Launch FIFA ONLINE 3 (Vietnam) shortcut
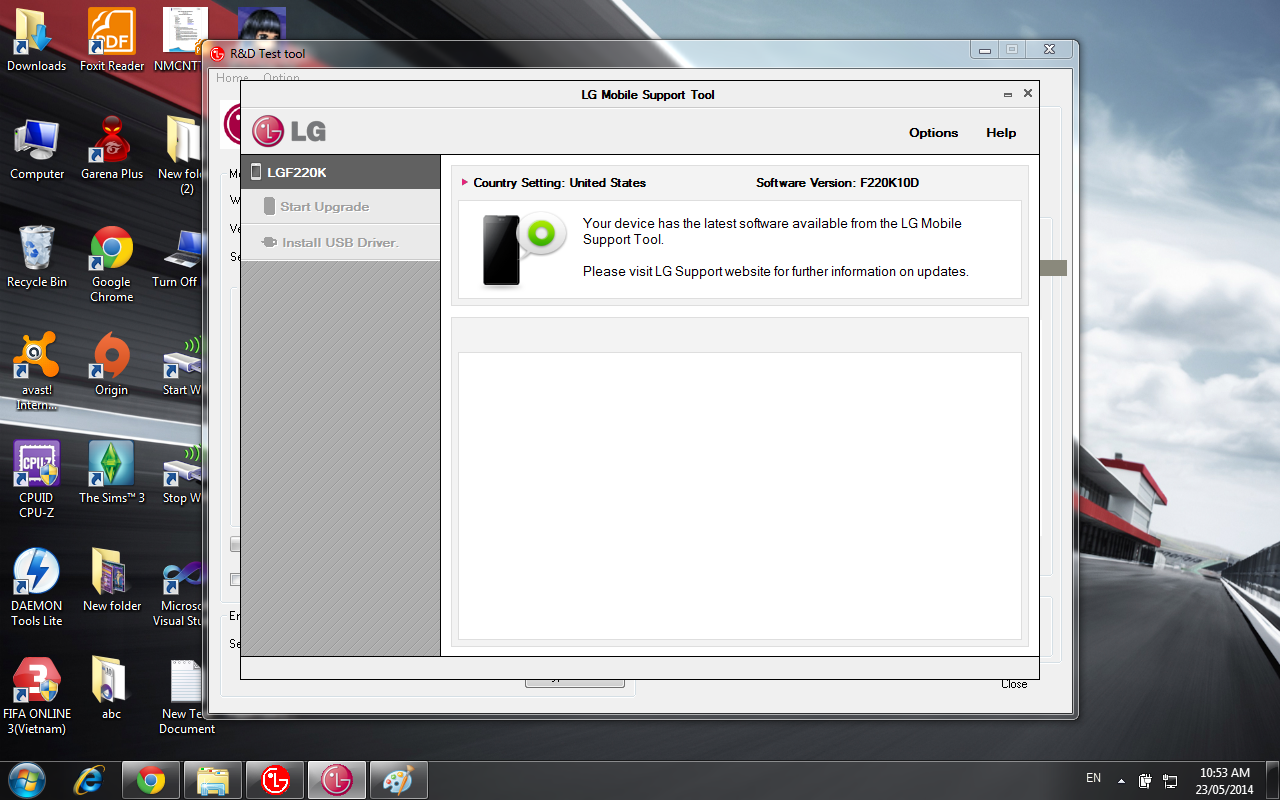Screen dimensions: 1280x800 point(37,695)
